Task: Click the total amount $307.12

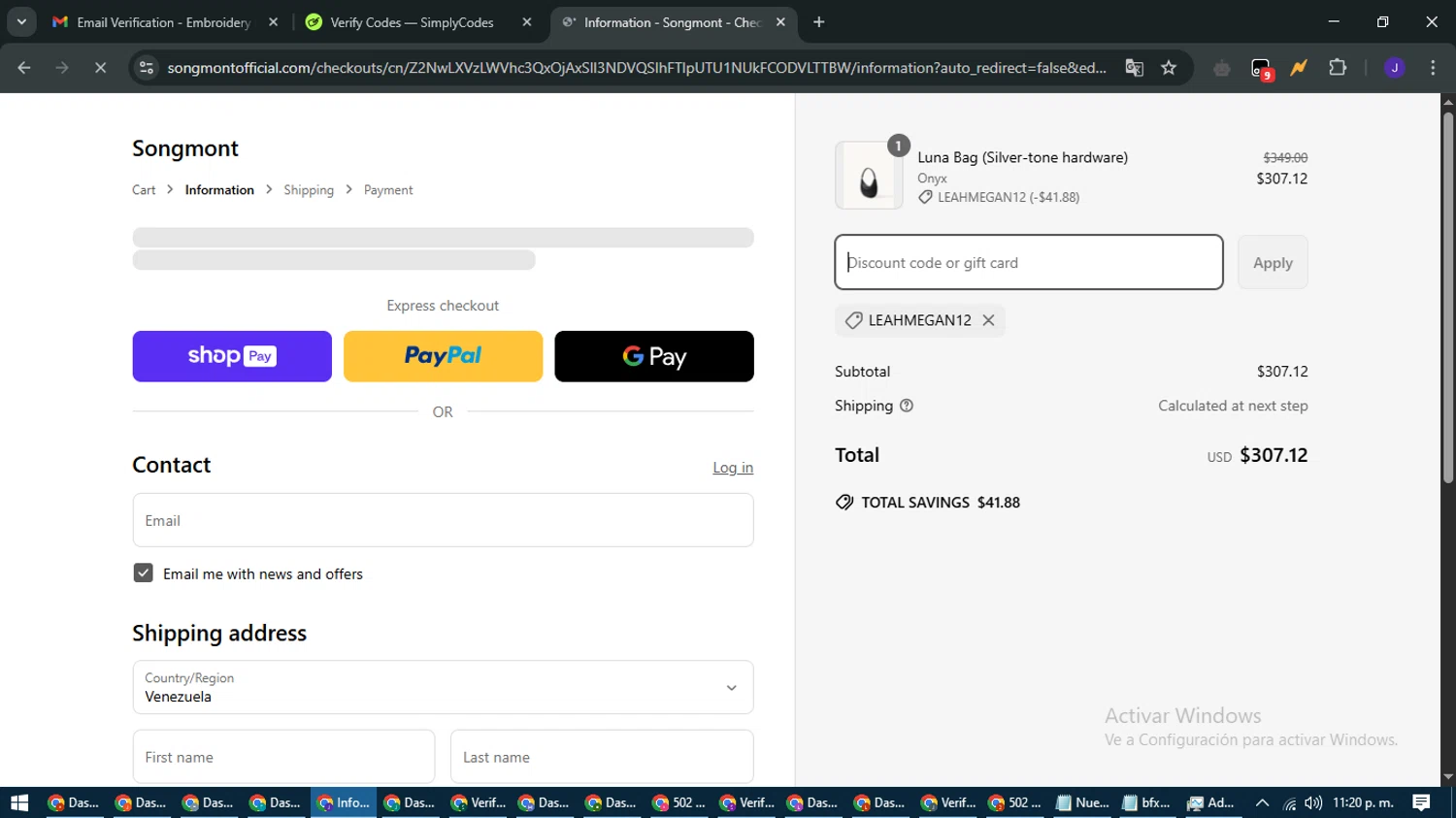Action: (1274, 455)
